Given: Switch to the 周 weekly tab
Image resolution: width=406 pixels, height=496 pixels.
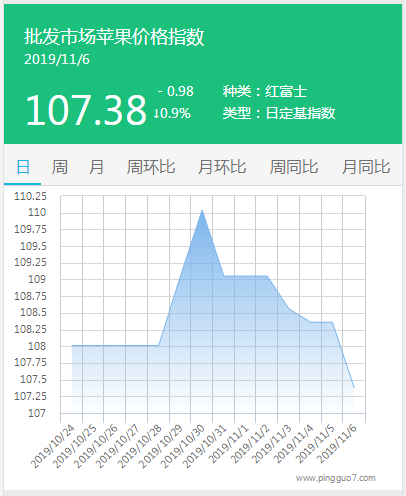Looking at the screenshot, I should coord(60,167).
